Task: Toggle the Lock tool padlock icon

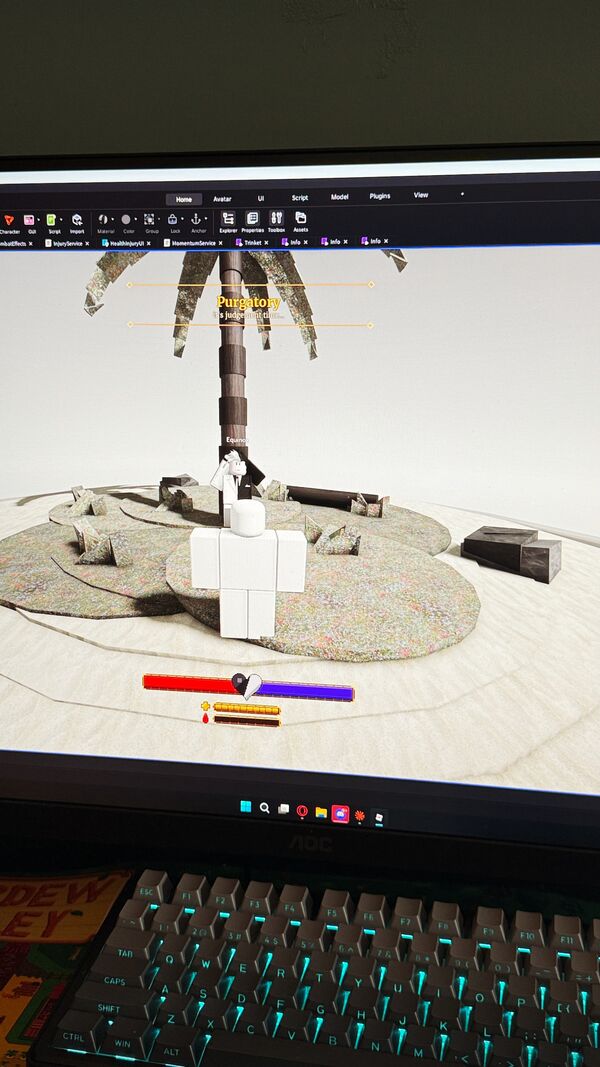Action: (173, 219)
